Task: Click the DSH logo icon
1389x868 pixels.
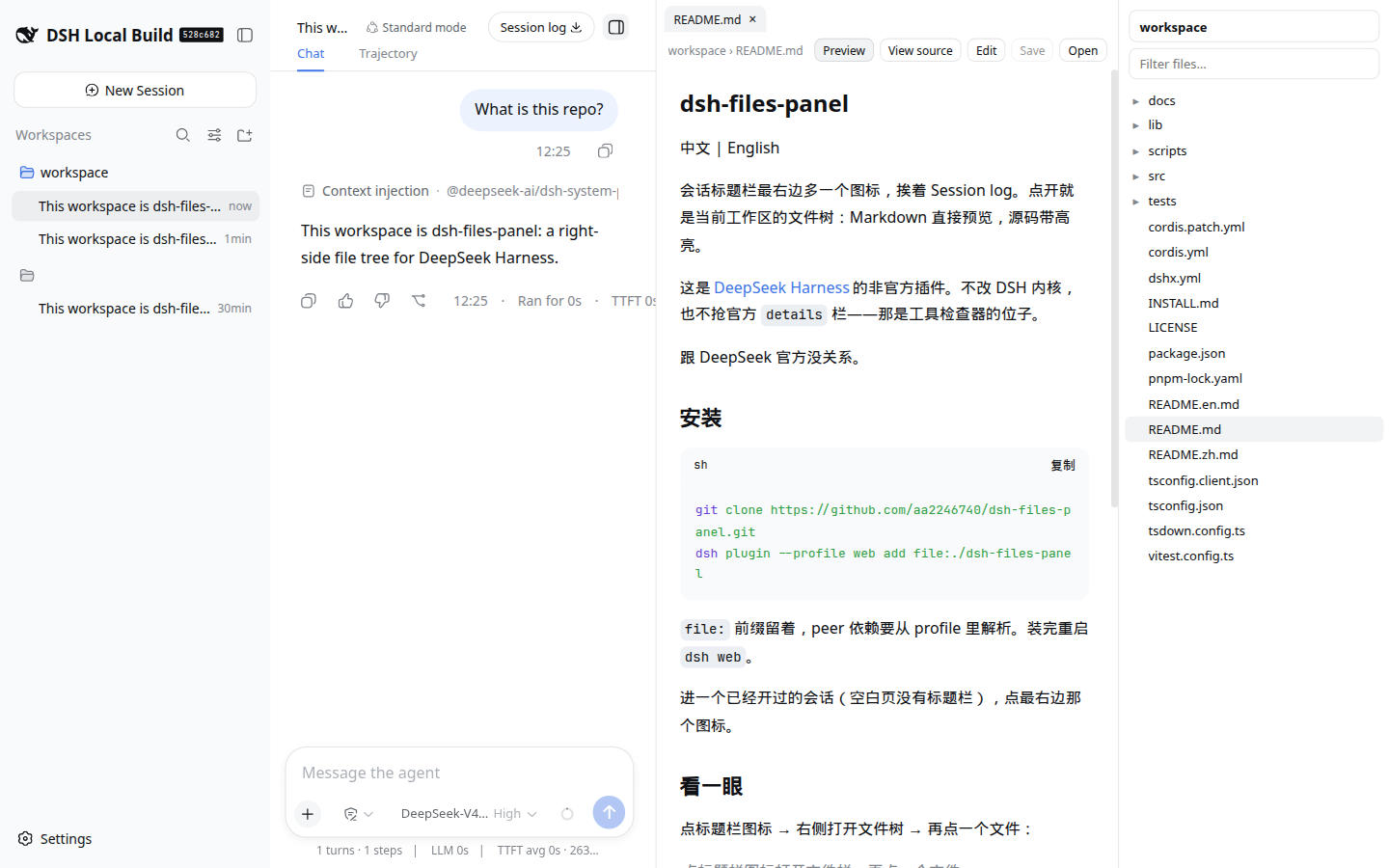Action: [x=27, y=35]
